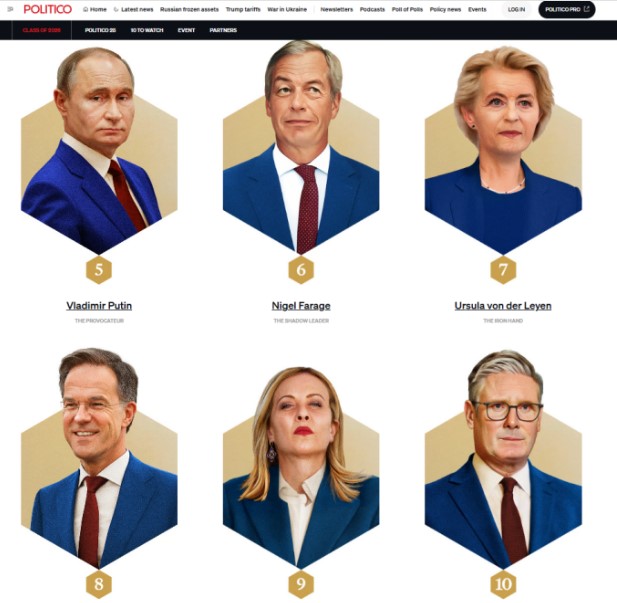Open POLITICO PRO button
Viewport: 617px width, 603px height.
pyautogui.click(x=567, y=9)
